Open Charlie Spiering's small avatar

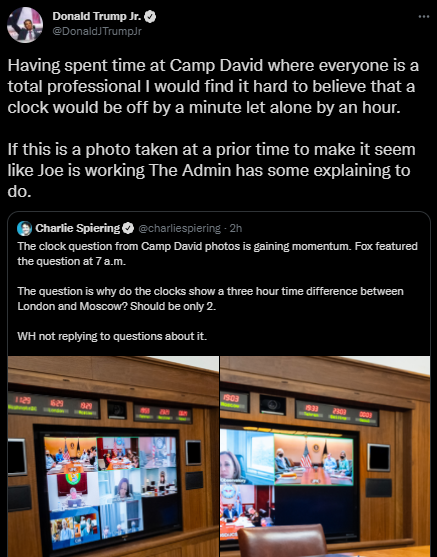tap(25, 228)
